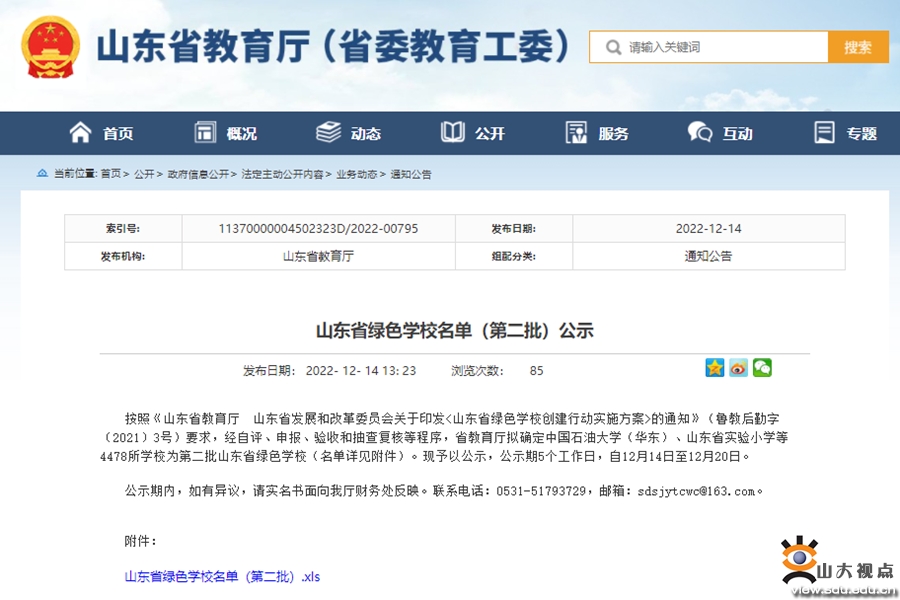Click 通知公告 breadcrumb link
900x600 pixels.
(411, 174)
